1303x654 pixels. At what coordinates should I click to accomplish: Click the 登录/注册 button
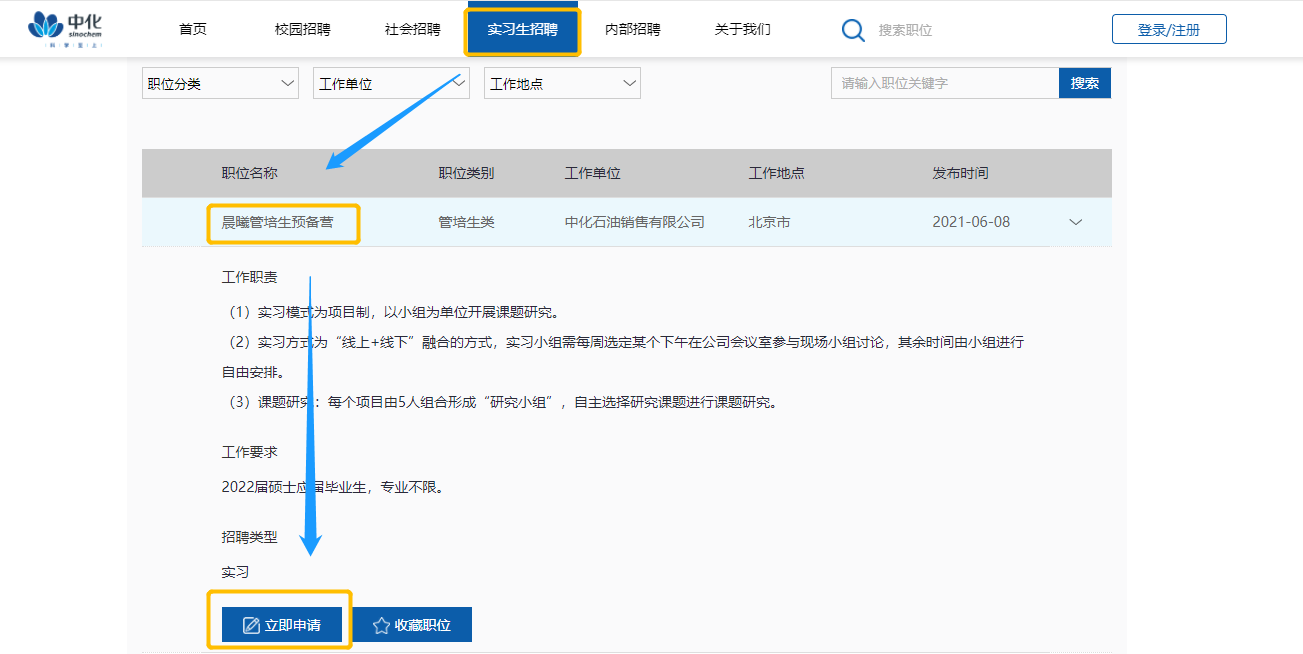click(x=1169, y=29)
